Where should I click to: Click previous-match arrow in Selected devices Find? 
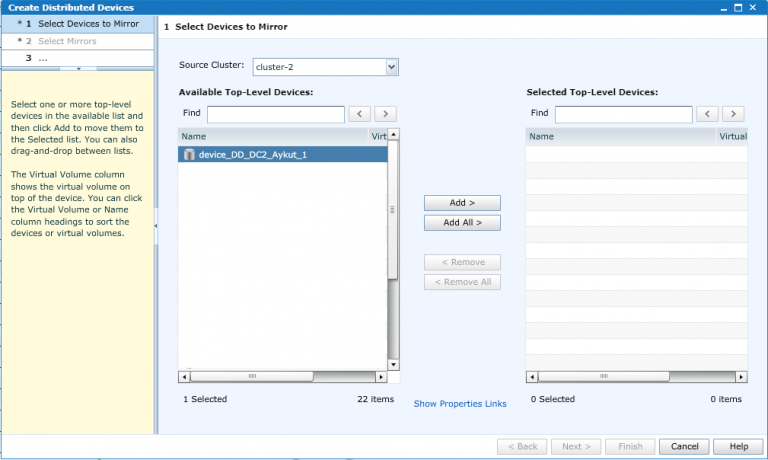[708, 114]
